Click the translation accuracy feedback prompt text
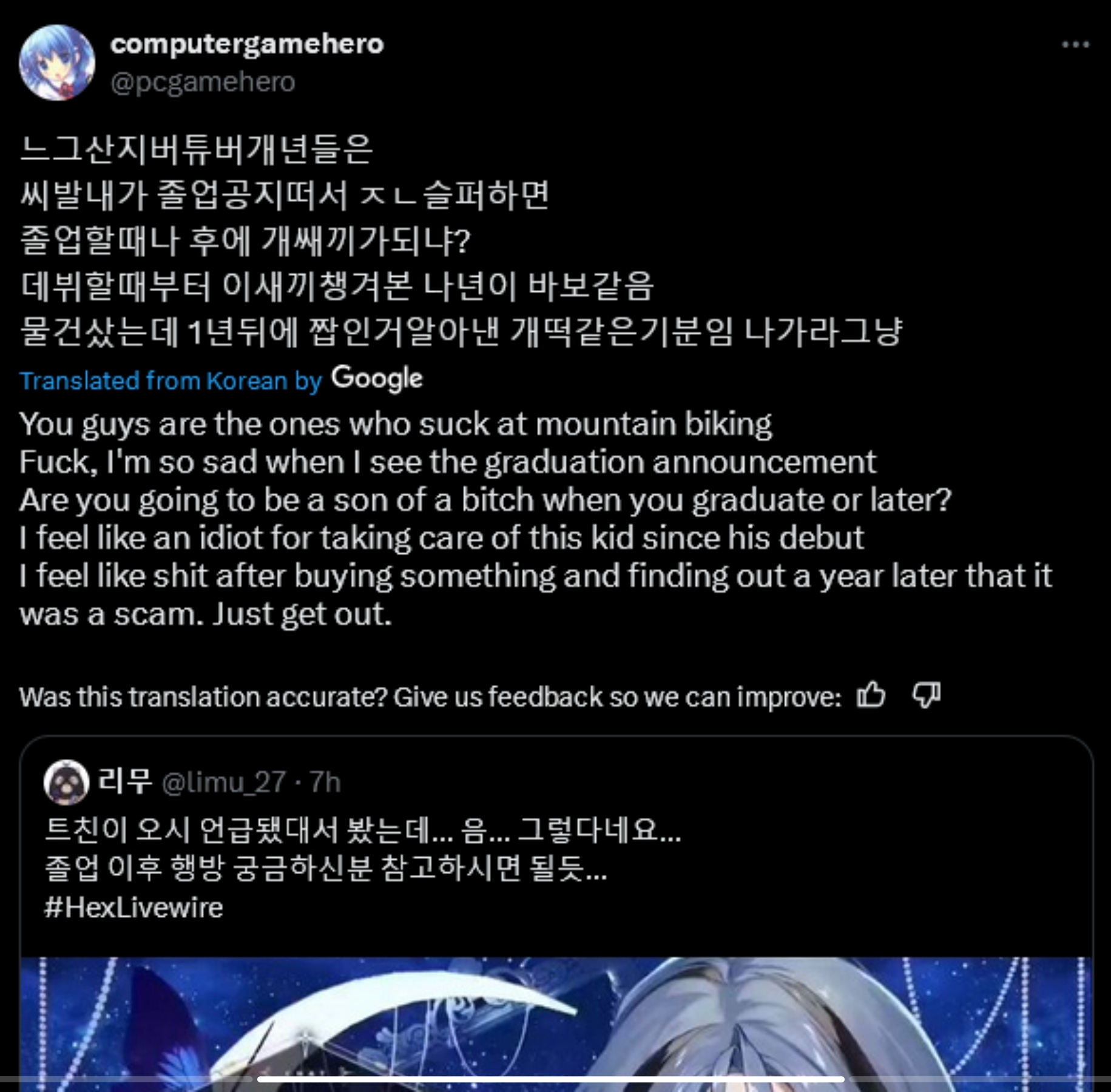Viewport: 1111px width, 1092px height. pos(430,696)
